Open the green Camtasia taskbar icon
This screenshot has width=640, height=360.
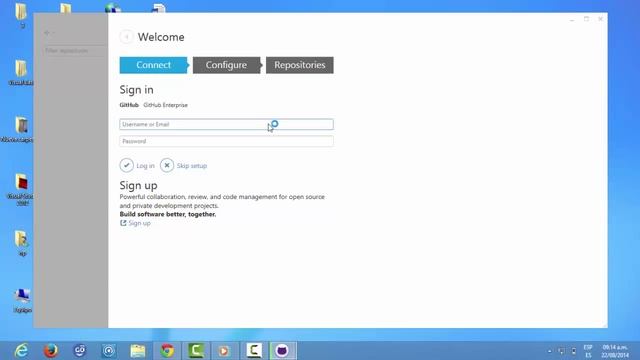(x=196, y=351)
